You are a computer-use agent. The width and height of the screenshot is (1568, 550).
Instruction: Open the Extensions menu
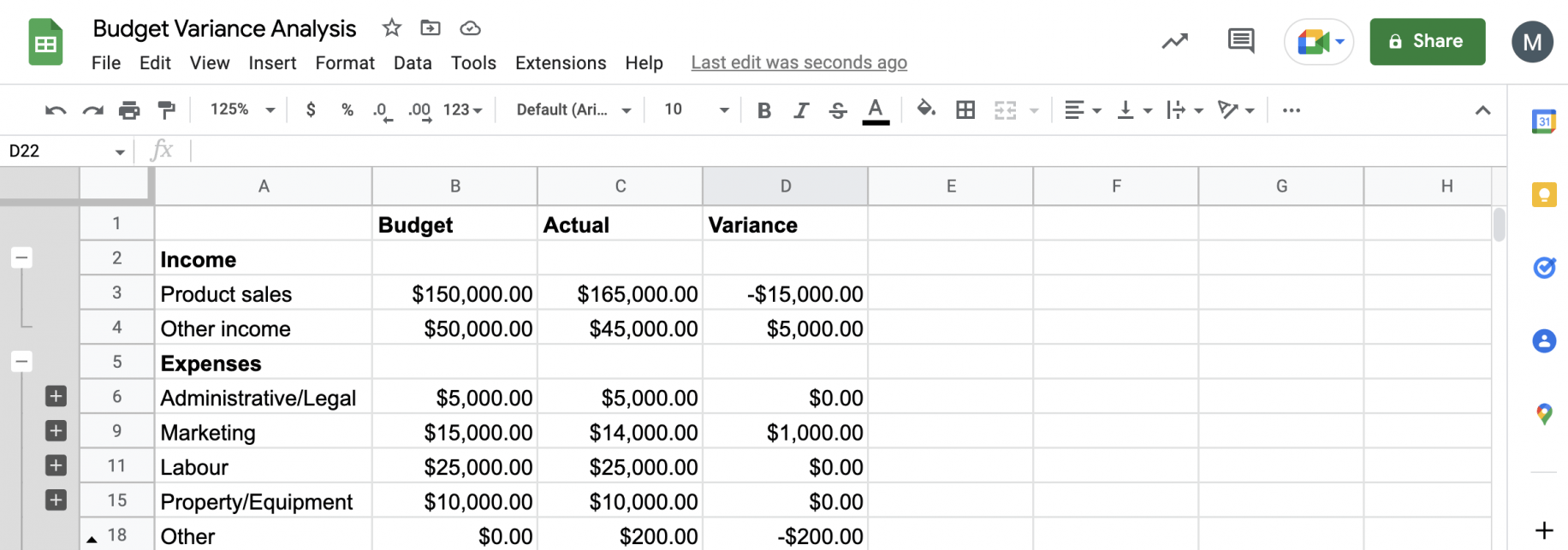pos(561,62)
